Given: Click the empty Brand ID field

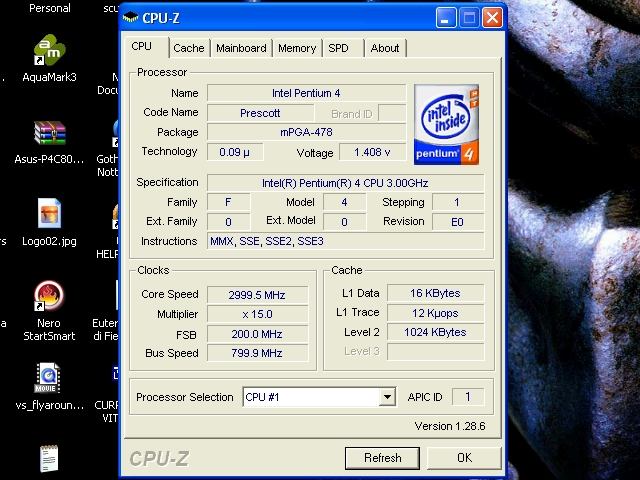Looking at the screenshot, I should coord(392,113).
